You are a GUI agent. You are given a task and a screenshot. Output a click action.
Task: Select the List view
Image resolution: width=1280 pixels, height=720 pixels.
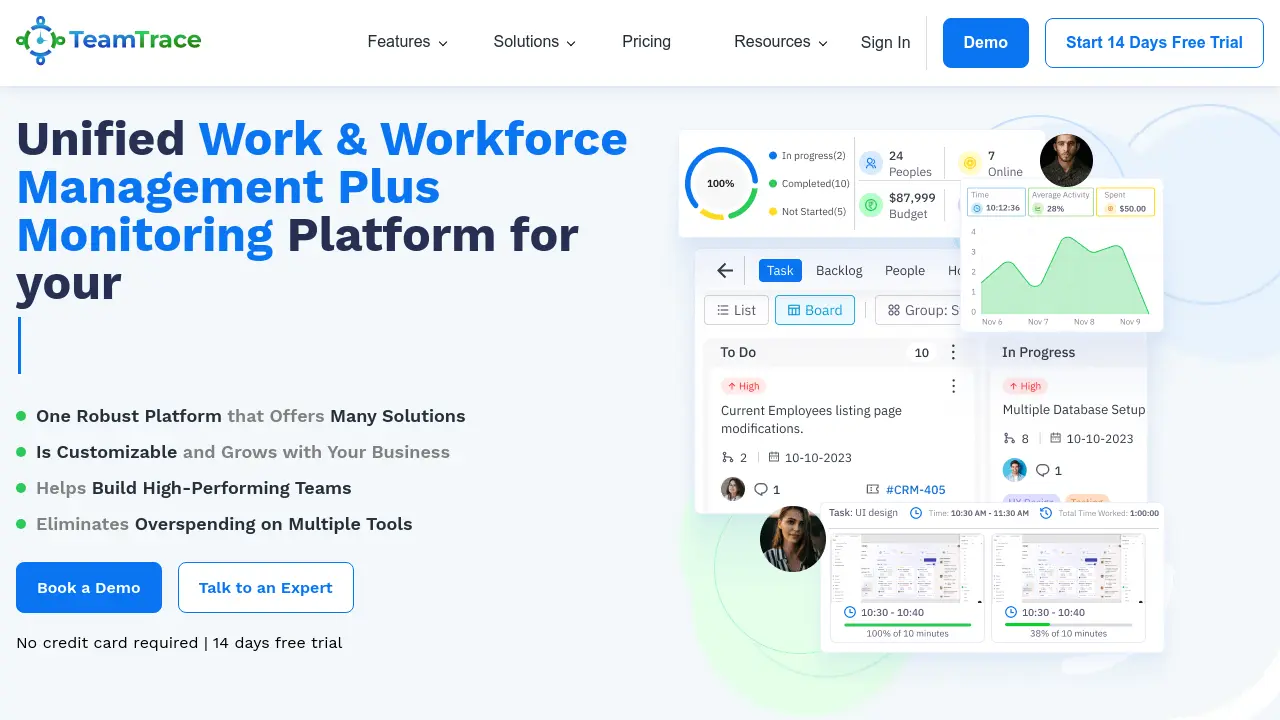(x=736, y=310)
